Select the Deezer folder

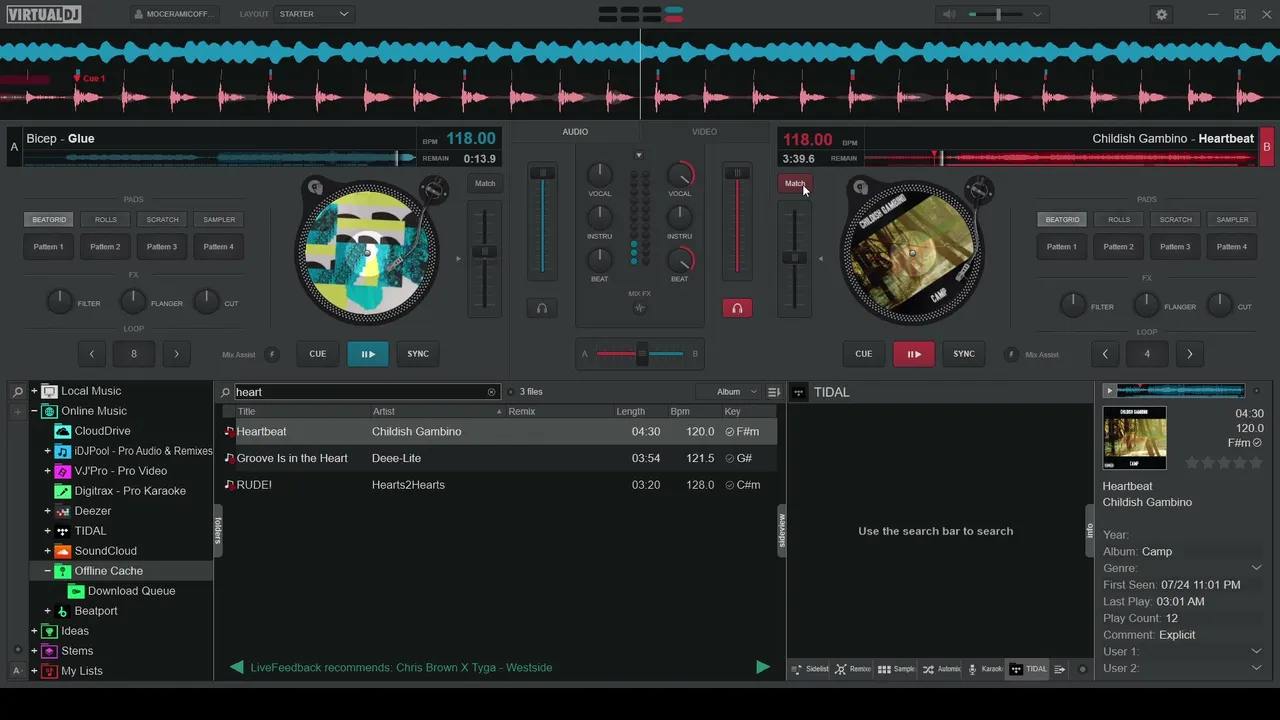tap(92, 511)
